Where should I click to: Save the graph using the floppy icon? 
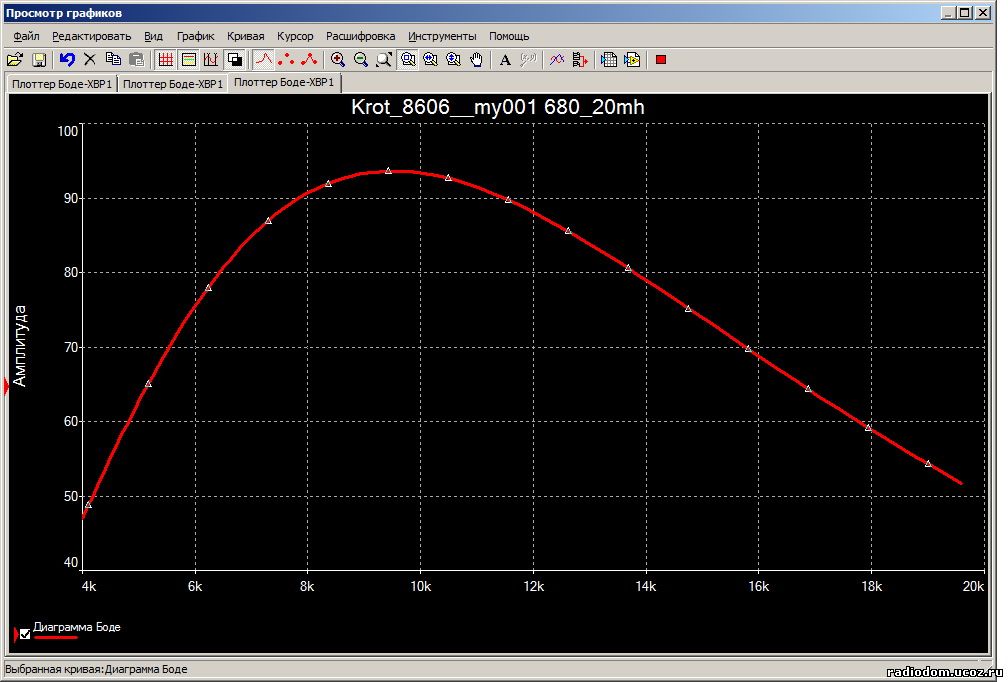39,60
